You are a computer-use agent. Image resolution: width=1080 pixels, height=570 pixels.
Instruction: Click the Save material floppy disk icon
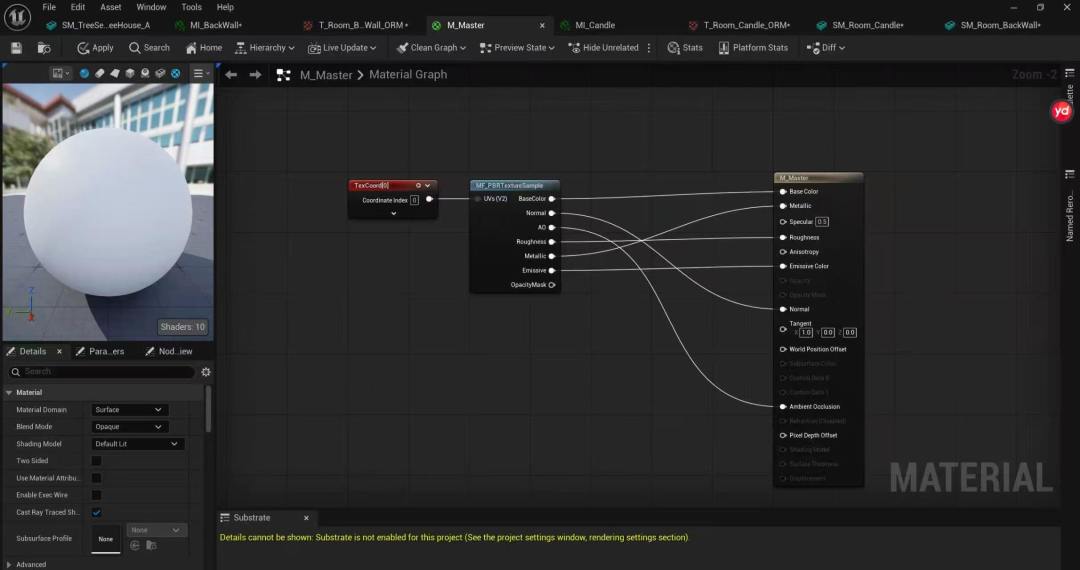click(x=16, y=48)
